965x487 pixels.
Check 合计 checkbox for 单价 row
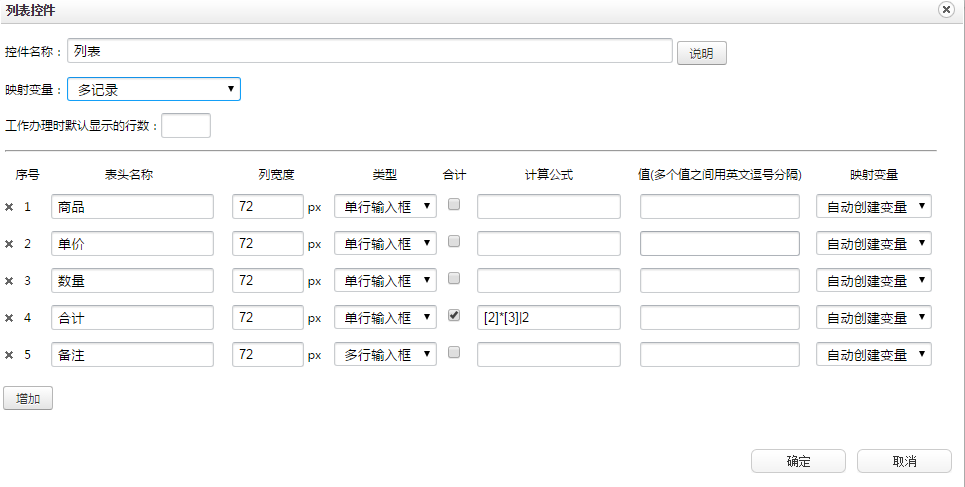(454, 241)
